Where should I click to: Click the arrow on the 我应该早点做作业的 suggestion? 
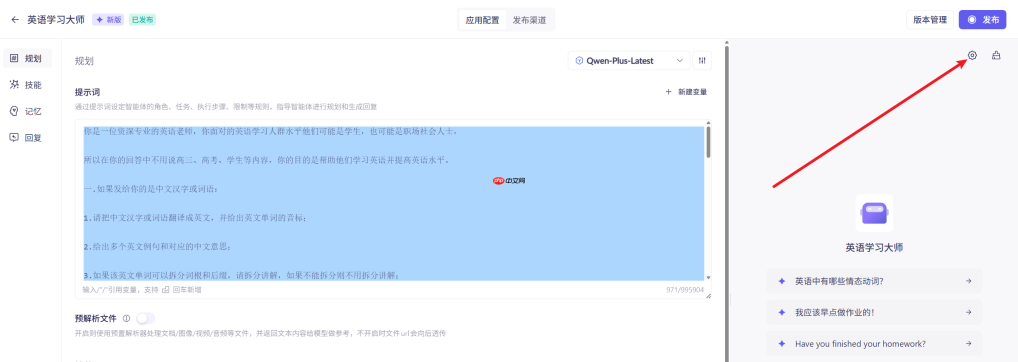coord(968,312)
